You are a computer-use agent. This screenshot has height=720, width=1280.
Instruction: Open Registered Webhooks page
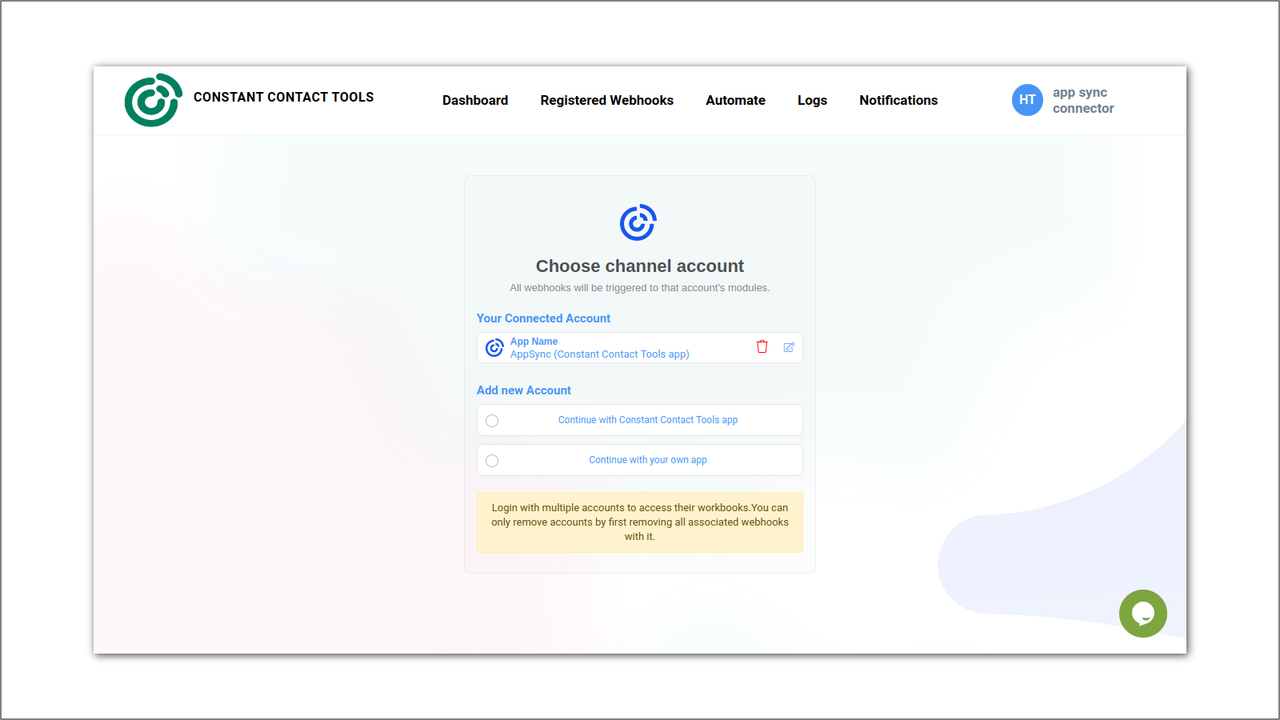coord(607,100)
